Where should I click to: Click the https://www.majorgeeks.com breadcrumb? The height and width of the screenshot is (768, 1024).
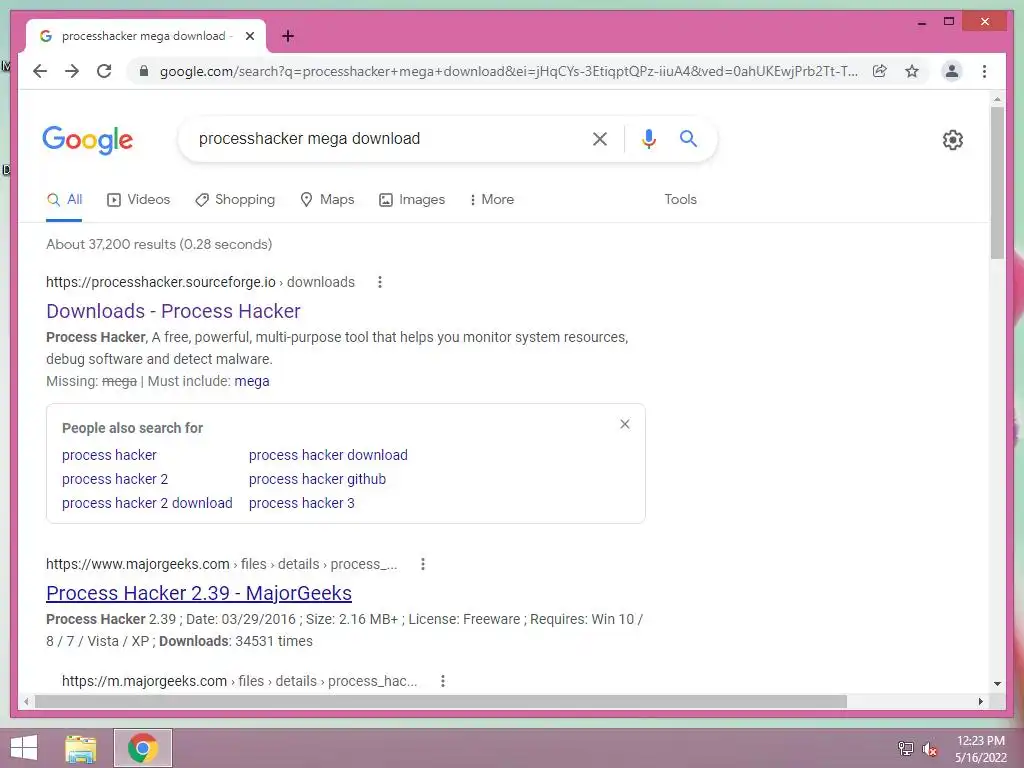[138, 564]
